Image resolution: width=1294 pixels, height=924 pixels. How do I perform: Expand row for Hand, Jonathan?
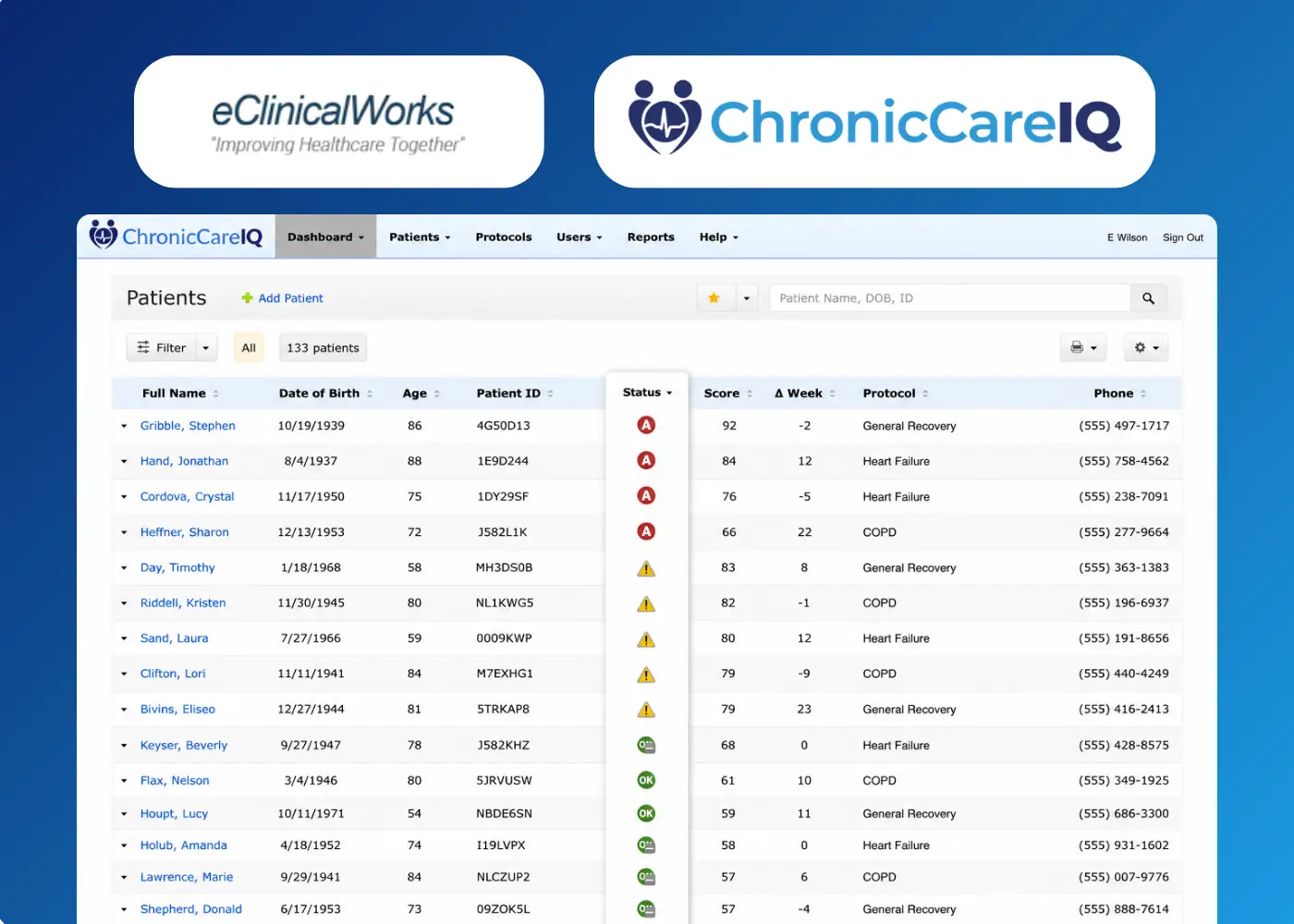click(x=124, y=461)
